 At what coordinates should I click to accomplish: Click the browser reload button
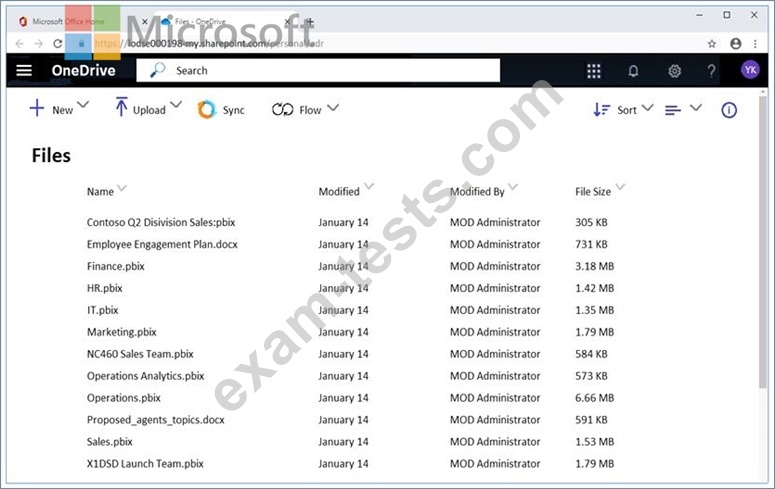tap(58, 44)
